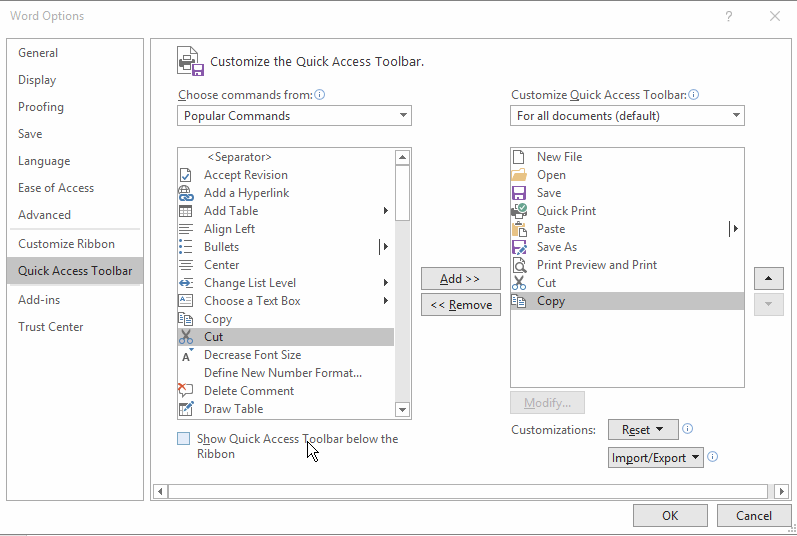
Task: Select the Quick Print printer icon
Action: [x=519, y=211]
